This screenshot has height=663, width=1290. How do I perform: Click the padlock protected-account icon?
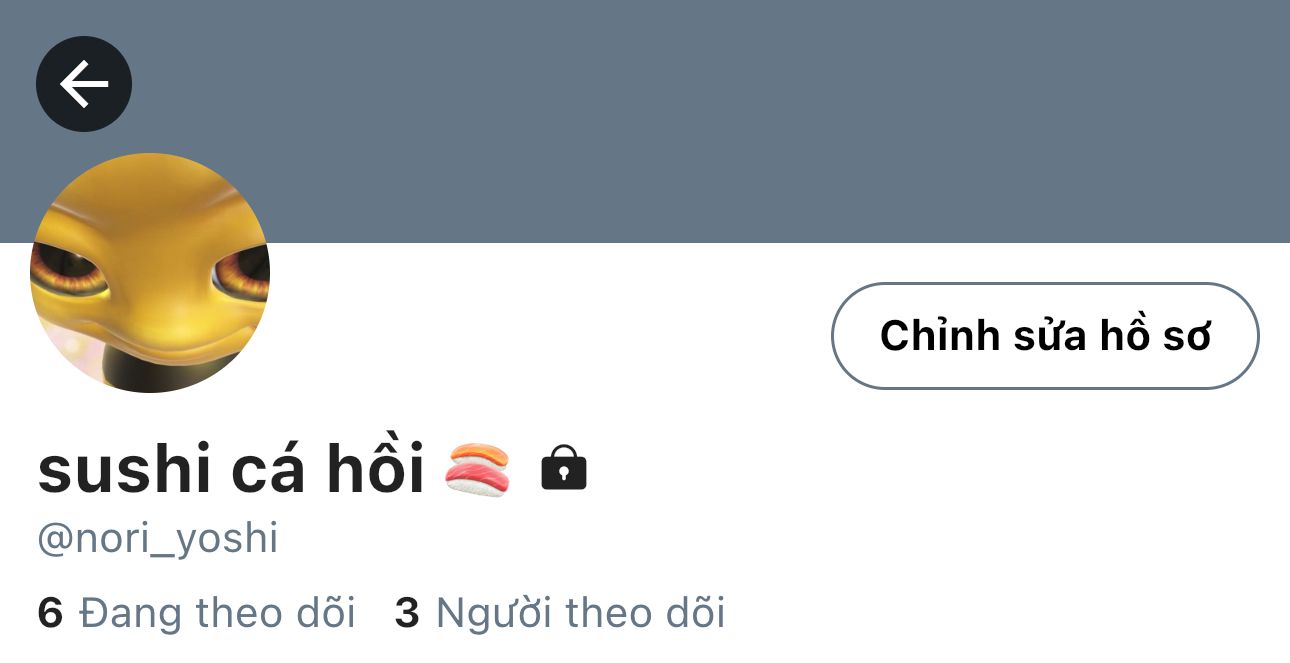[564, 468]
